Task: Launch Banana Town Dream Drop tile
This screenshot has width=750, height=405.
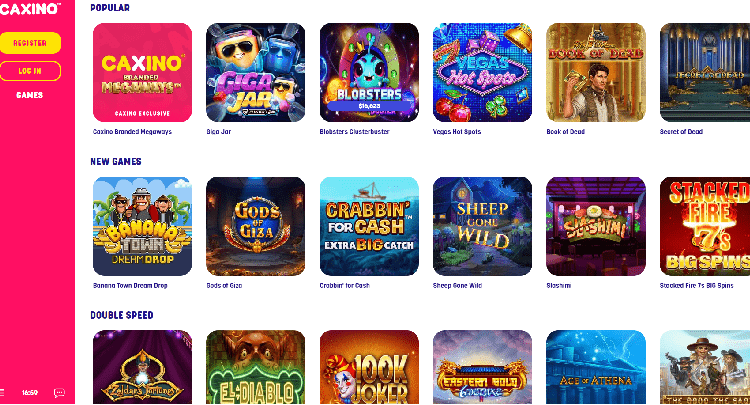Action: click(143, 227)
